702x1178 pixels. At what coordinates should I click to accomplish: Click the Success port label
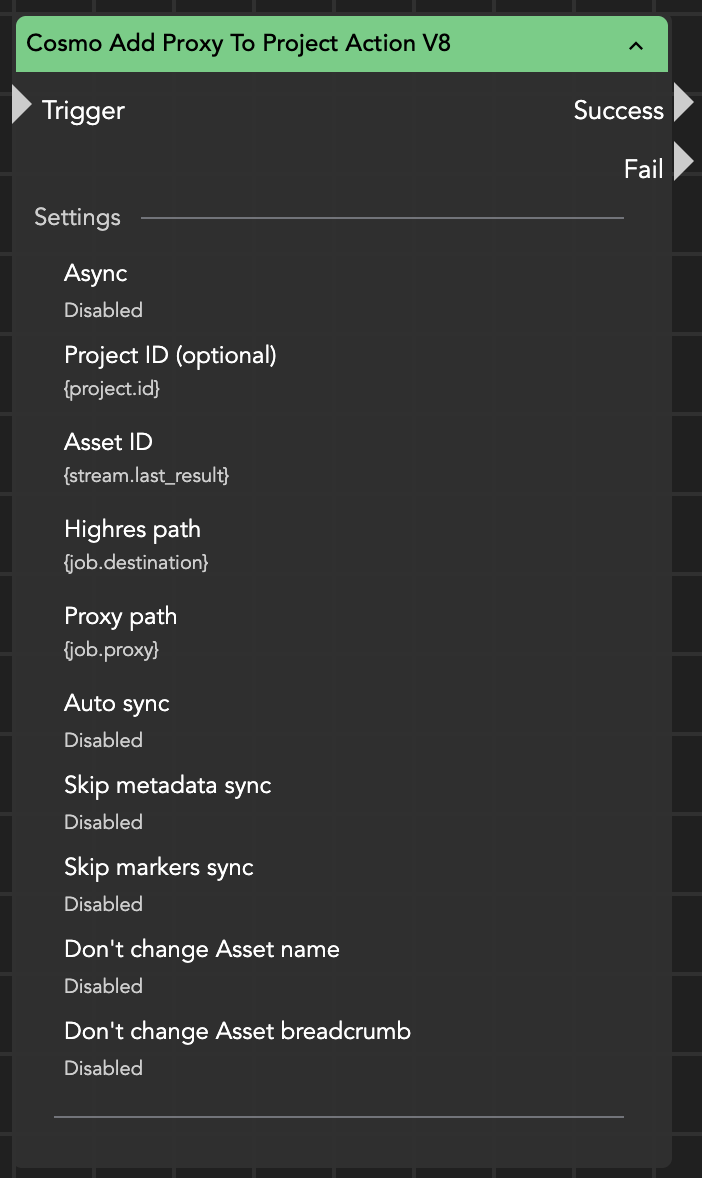[618, 110]
